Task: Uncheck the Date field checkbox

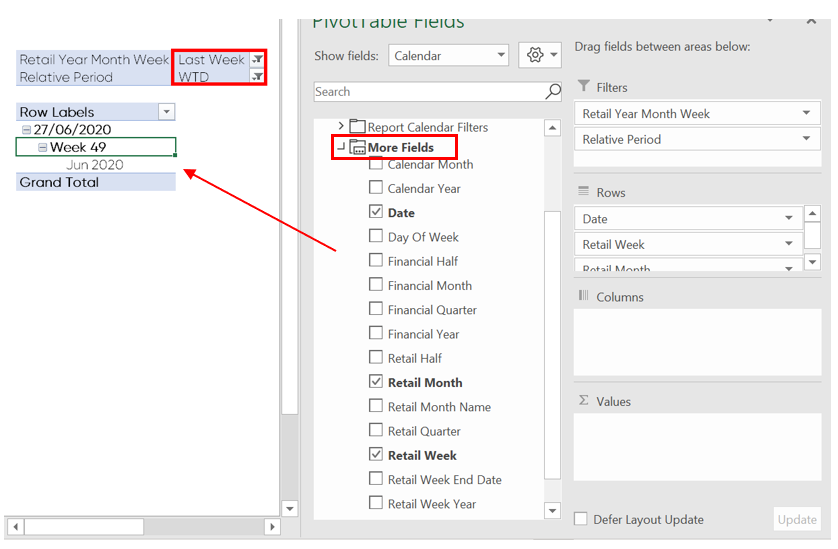Action: pyautogui.click(x=376, y=212)
